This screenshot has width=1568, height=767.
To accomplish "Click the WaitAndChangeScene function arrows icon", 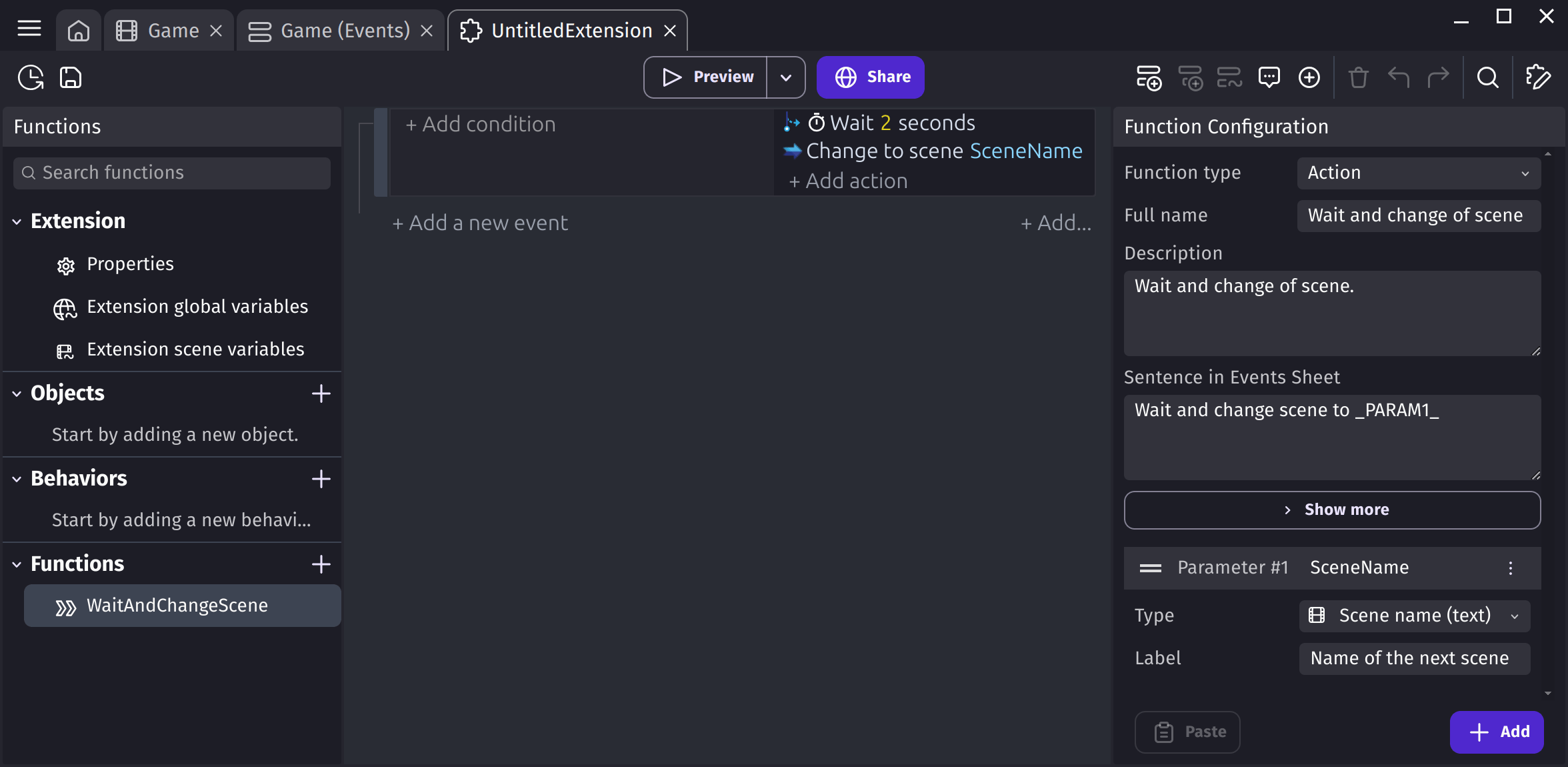I will click(x=65, y=607).
